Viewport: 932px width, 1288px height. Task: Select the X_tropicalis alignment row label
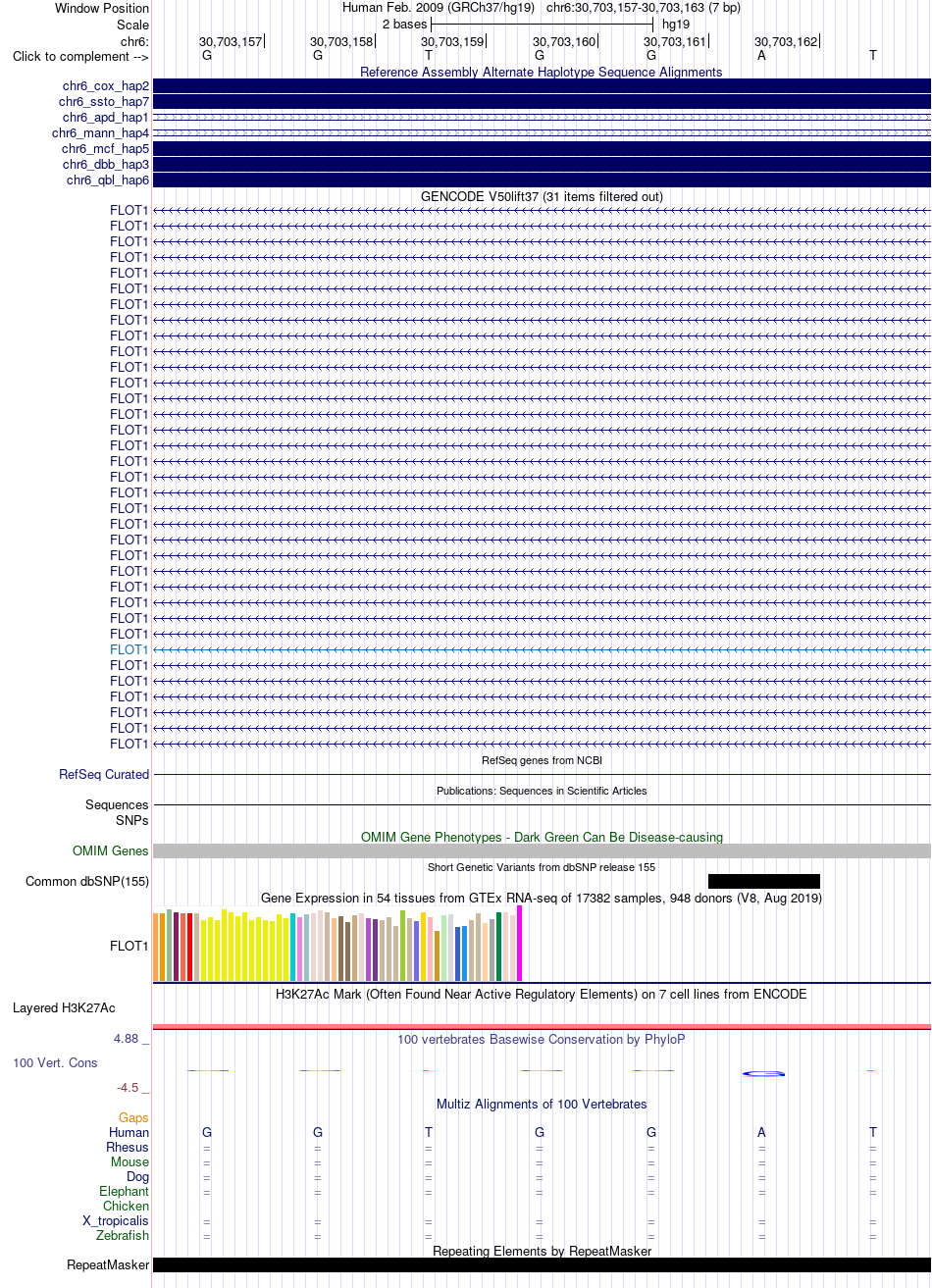[116, 1221]
